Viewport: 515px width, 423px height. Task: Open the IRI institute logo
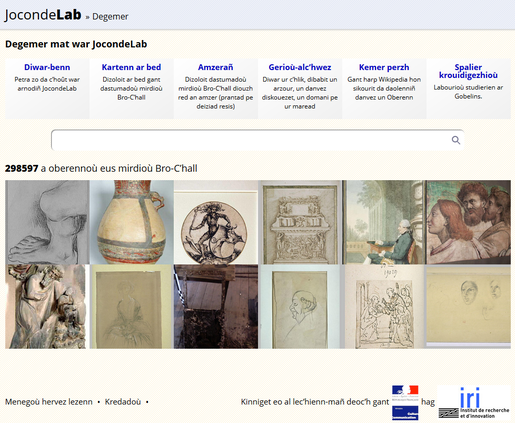click(474, 402)
